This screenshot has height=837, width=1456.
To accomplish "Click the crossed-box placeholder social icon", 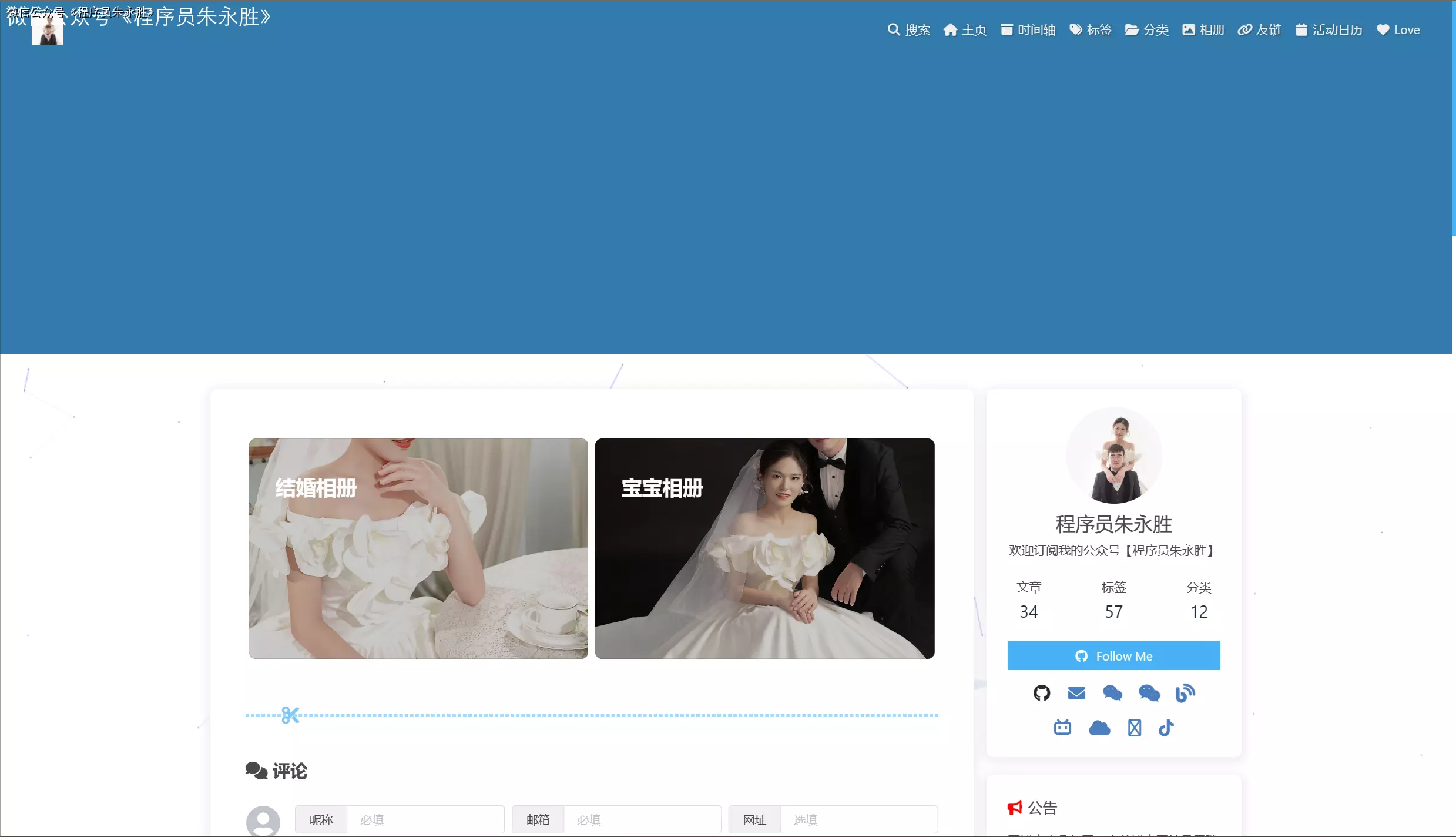I will click(1134, 728).
